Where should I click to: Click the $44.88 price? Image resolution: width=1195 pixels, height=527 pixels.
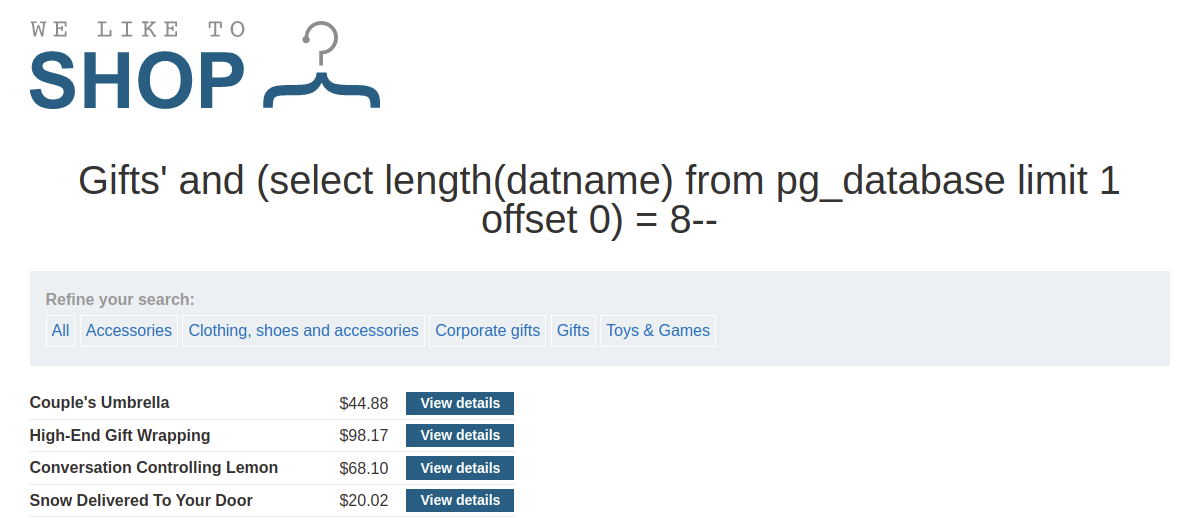364,404
